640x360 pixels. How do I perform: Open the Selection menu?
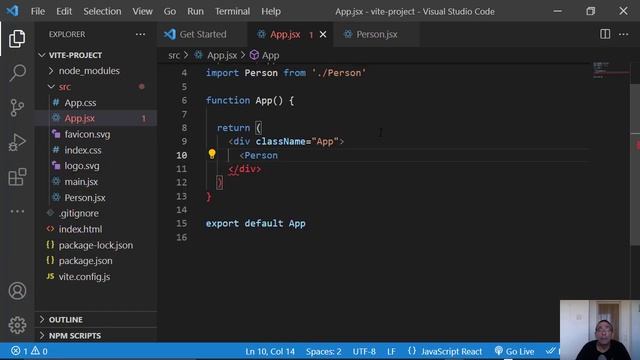(102, 11)
